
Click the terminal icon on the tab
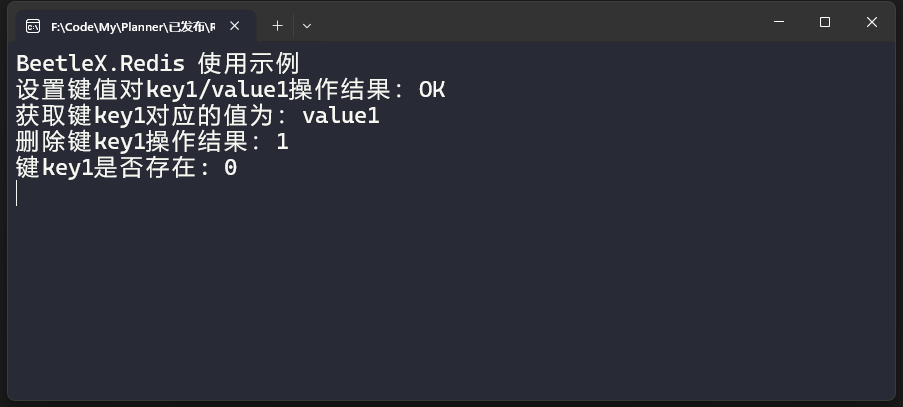click(33, 25)
